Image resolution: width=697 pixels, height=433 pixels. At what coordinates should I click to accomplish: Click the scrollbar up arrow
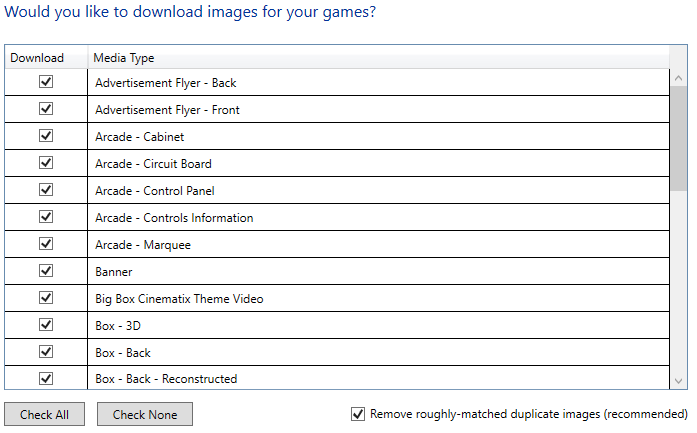coord(678,78)
